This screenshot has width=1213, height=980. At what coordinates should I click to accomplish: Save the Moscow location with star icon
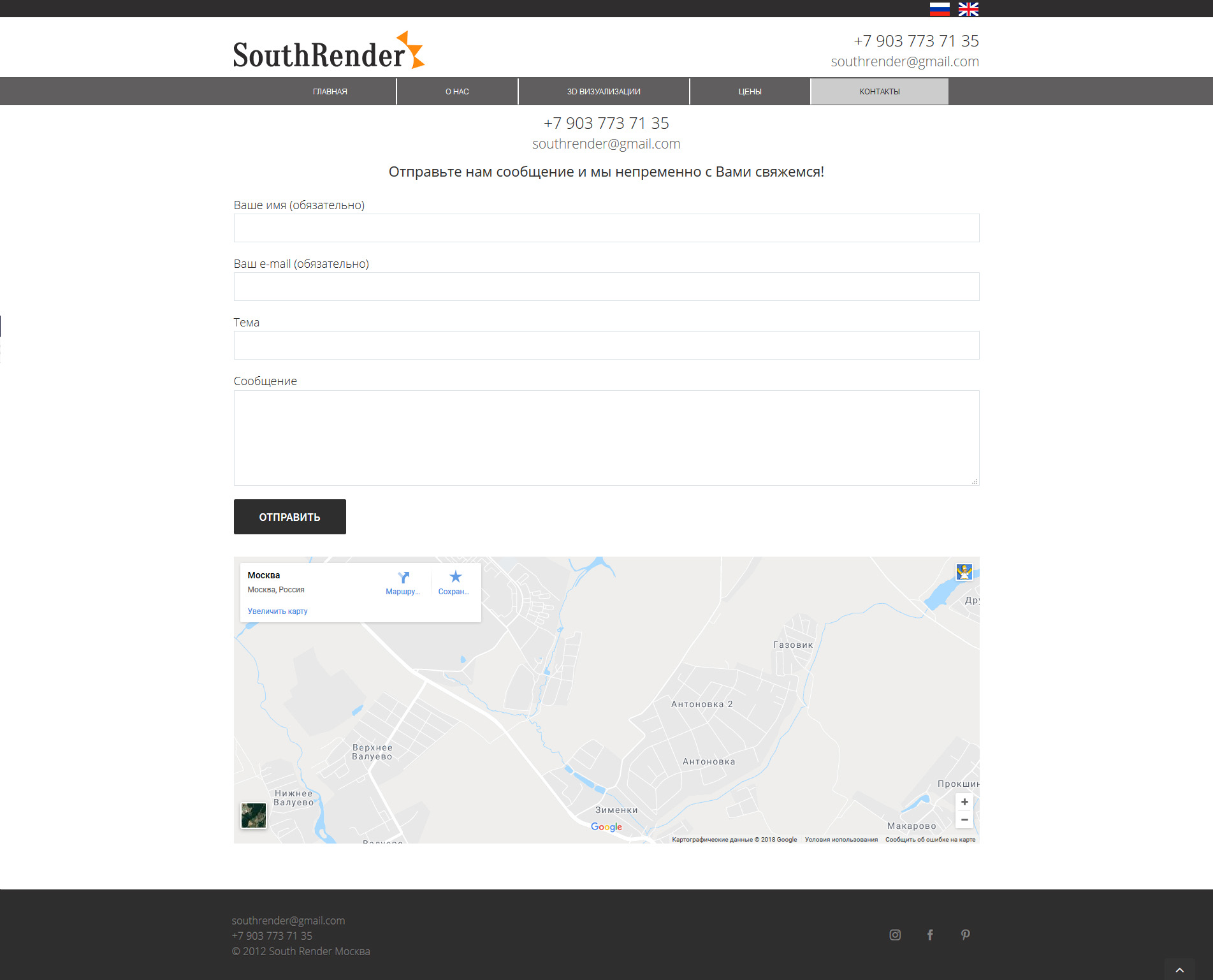pyautogui.click(x=455, y=578)
